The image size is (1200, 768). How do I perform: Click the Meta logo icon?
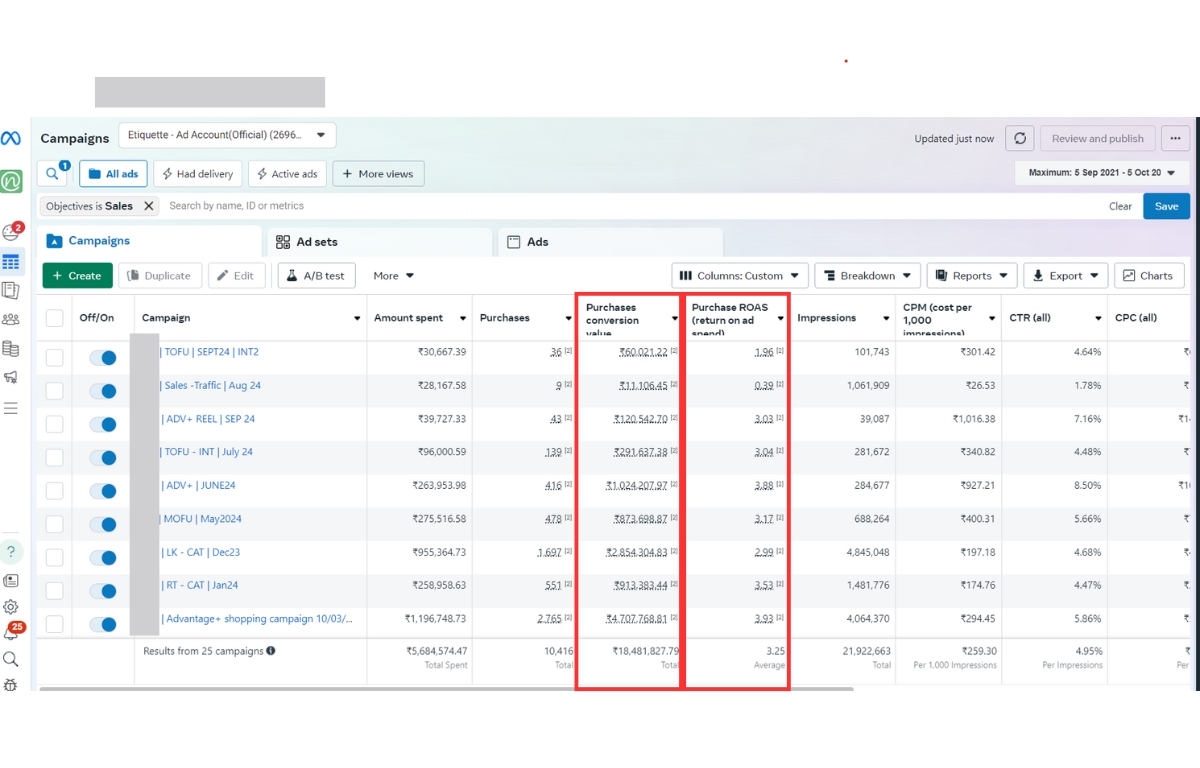point(11,138)
